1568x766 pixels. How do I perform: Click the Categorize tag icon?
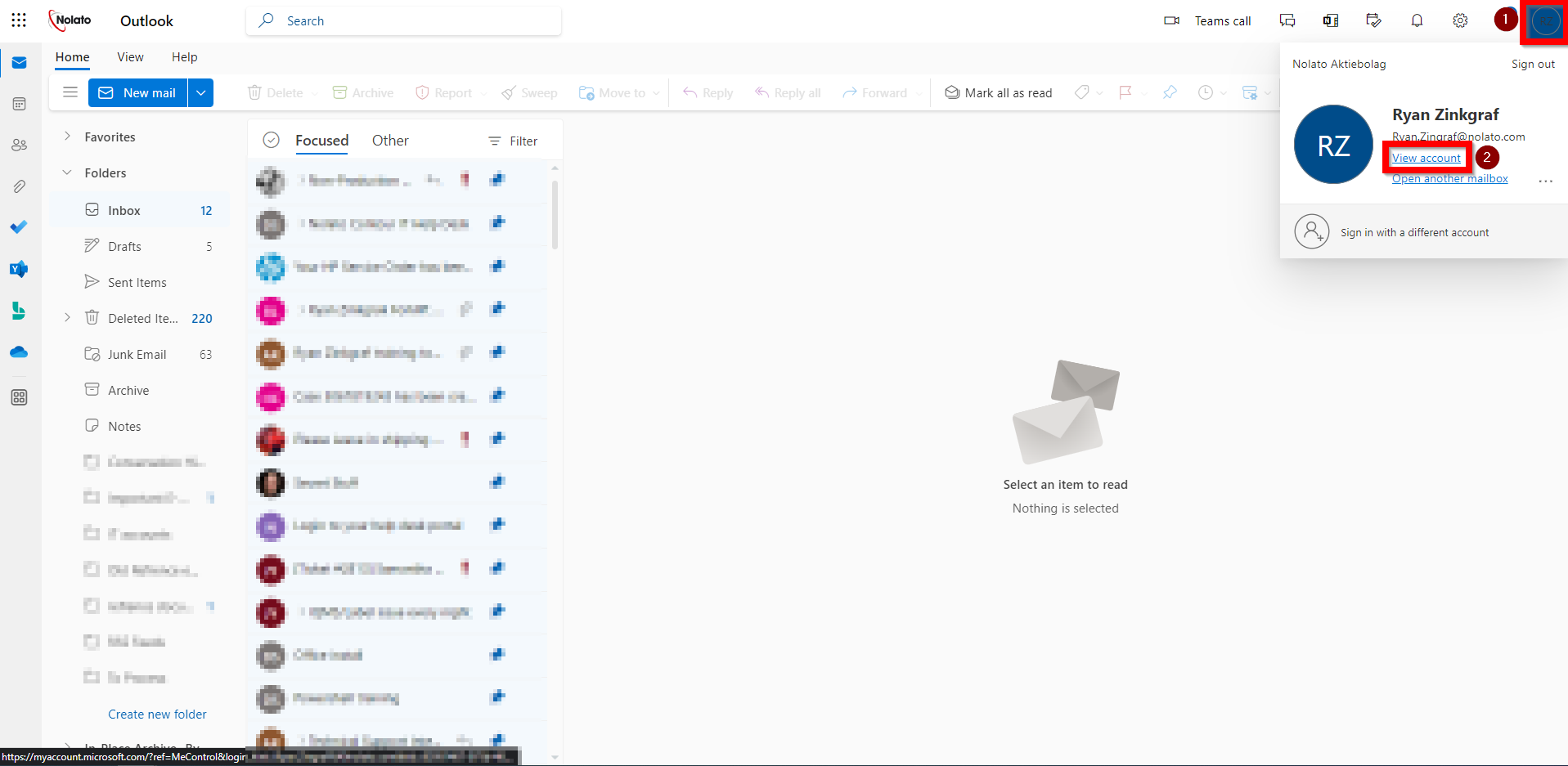(1082, 92)
